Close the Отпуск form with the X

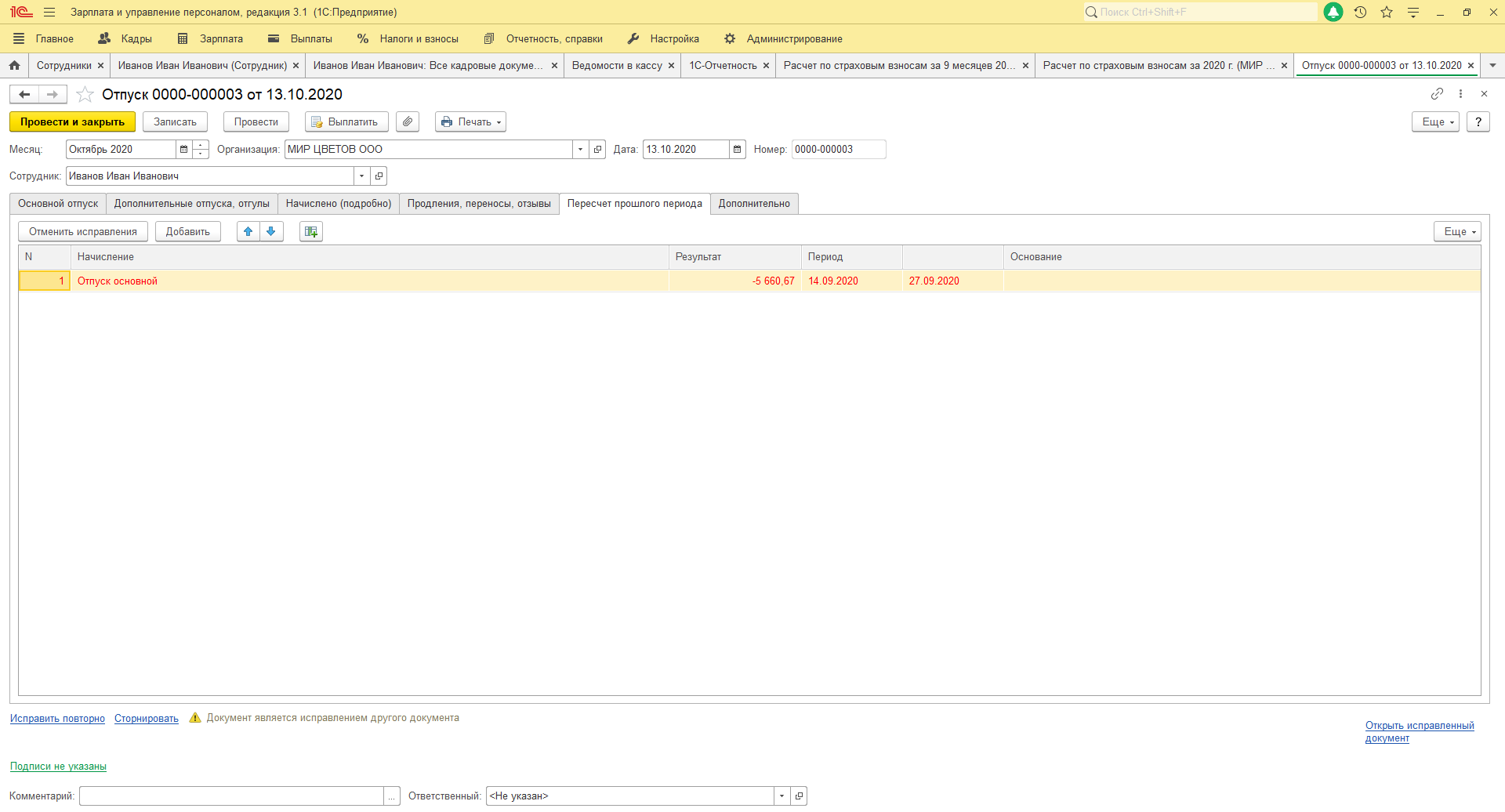[x=1484, y=93]
